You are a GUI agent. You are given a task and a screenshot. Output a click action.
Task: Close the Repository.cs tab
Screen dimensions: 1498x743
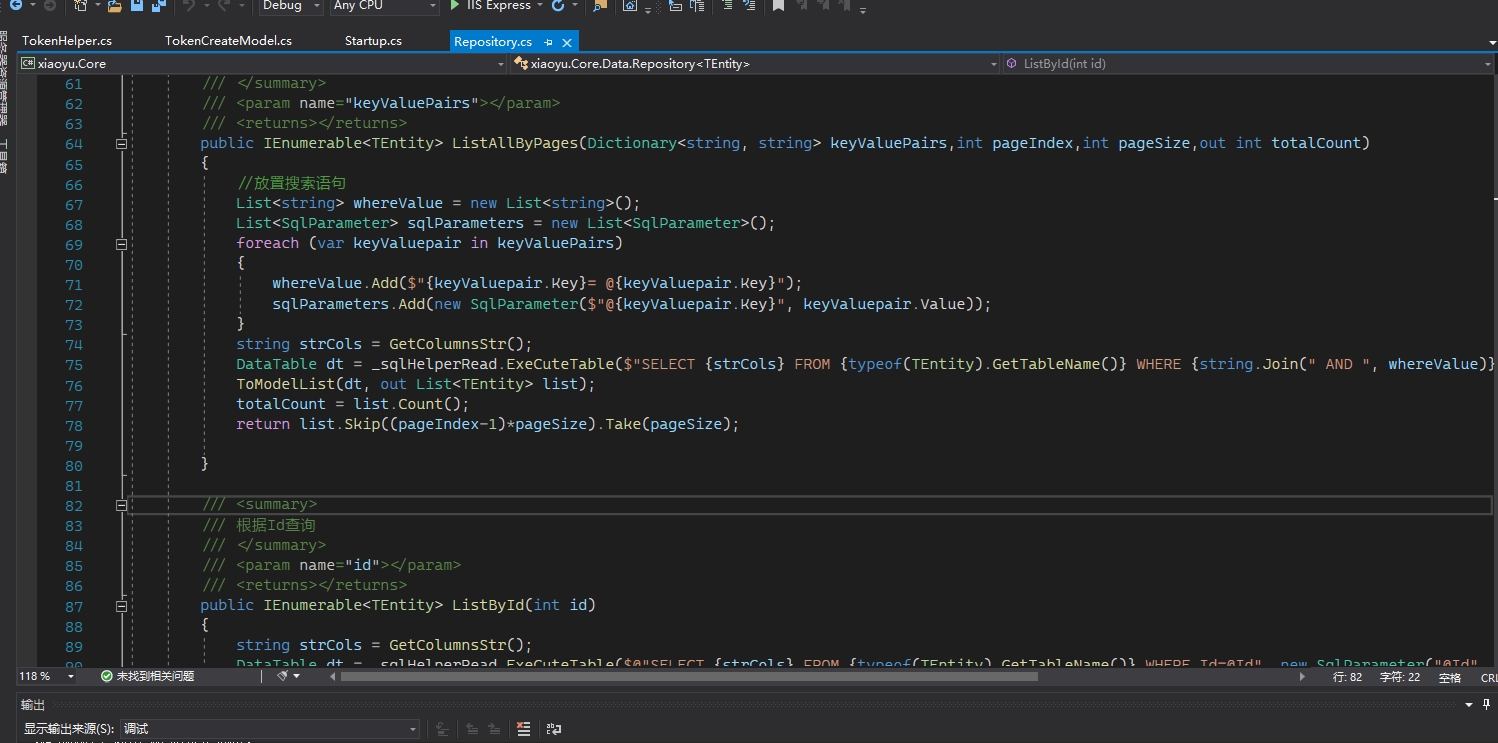[x=567, y=42]
